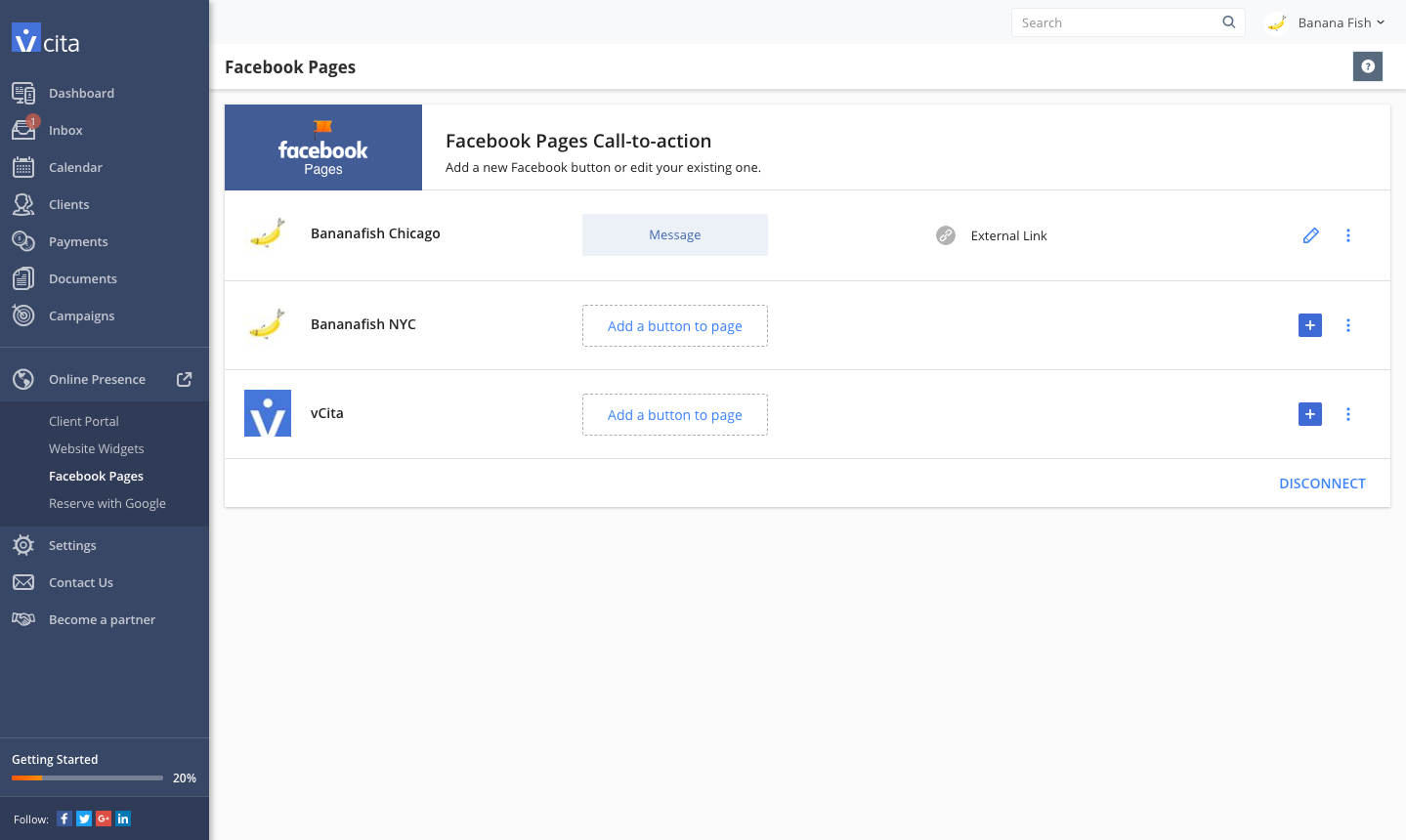Click the Calendar icon in sidebar

[x=23, y=167]
